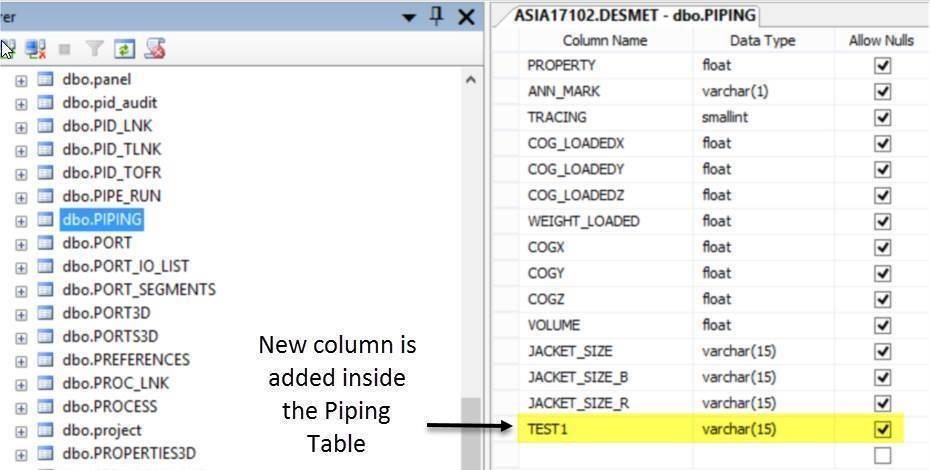Click the TEST1 column name cell
Image resolution: width=930 pixels, height=470 pixels.
[x=605, y=428]
